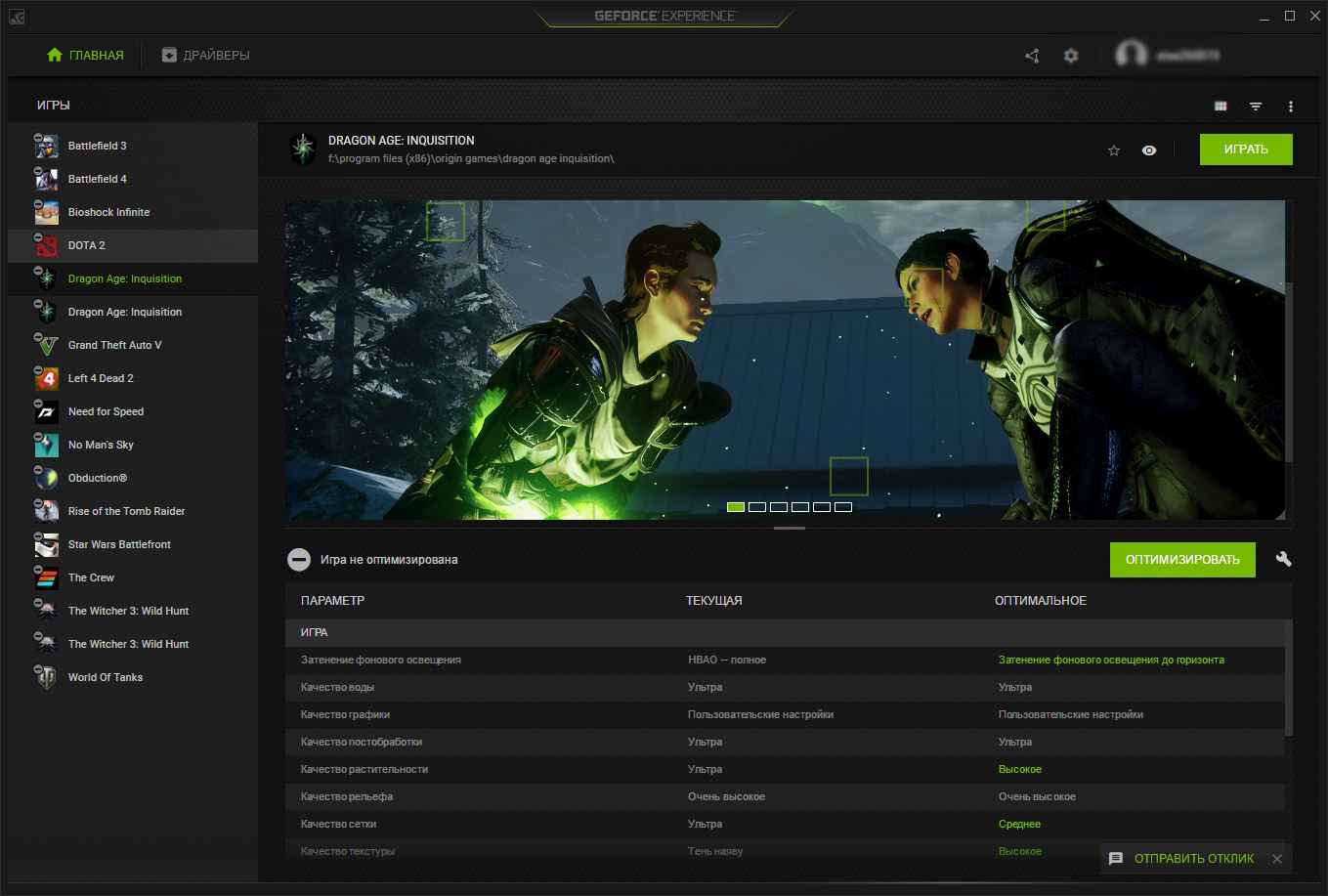Select the Качество рельефа row

pos(786,796)
